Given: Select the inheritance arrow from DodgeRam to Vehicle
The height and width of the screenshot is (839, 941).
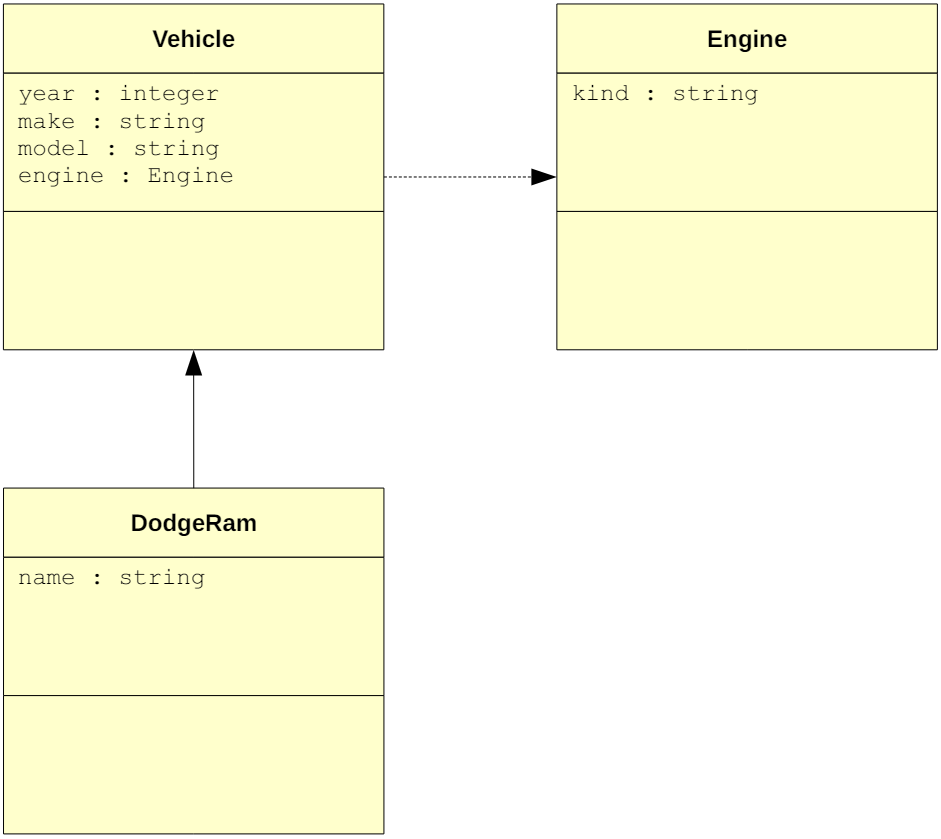Looking at the screenshot, I should (193, 419).
